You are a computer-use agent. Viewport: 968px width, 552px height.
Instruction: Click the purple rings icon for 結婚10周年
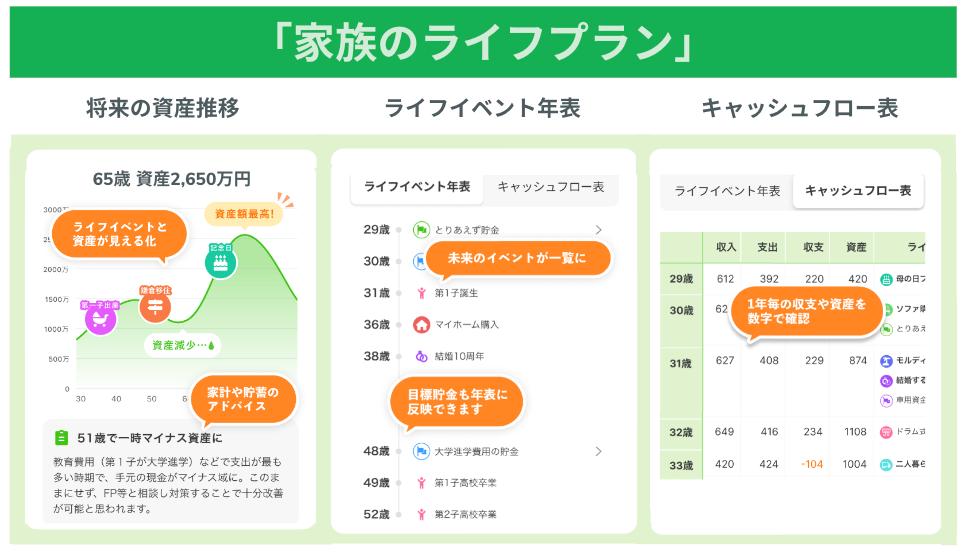click(x=421, y=356)
